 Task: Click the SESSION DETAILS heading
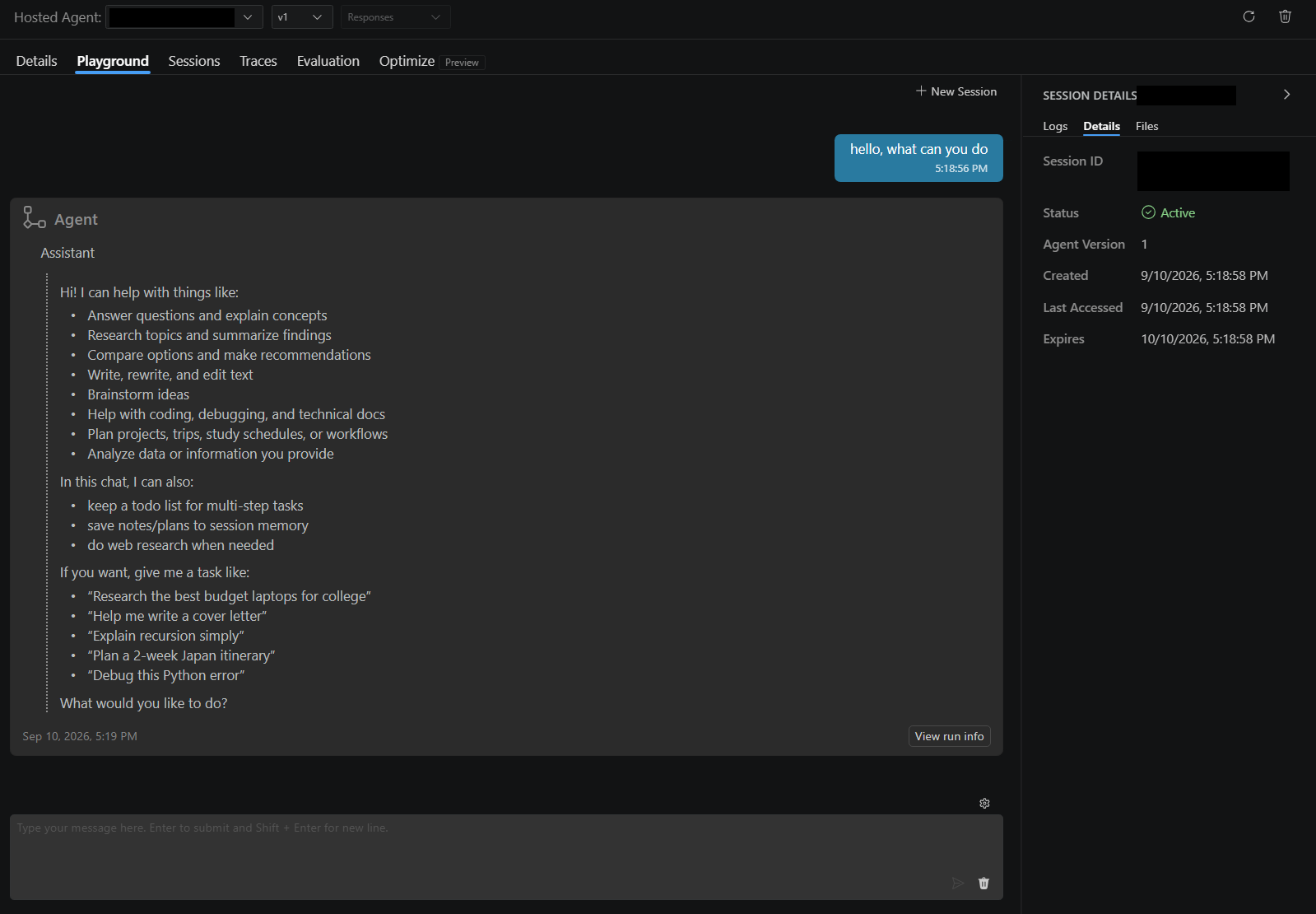coord(1090,96)
